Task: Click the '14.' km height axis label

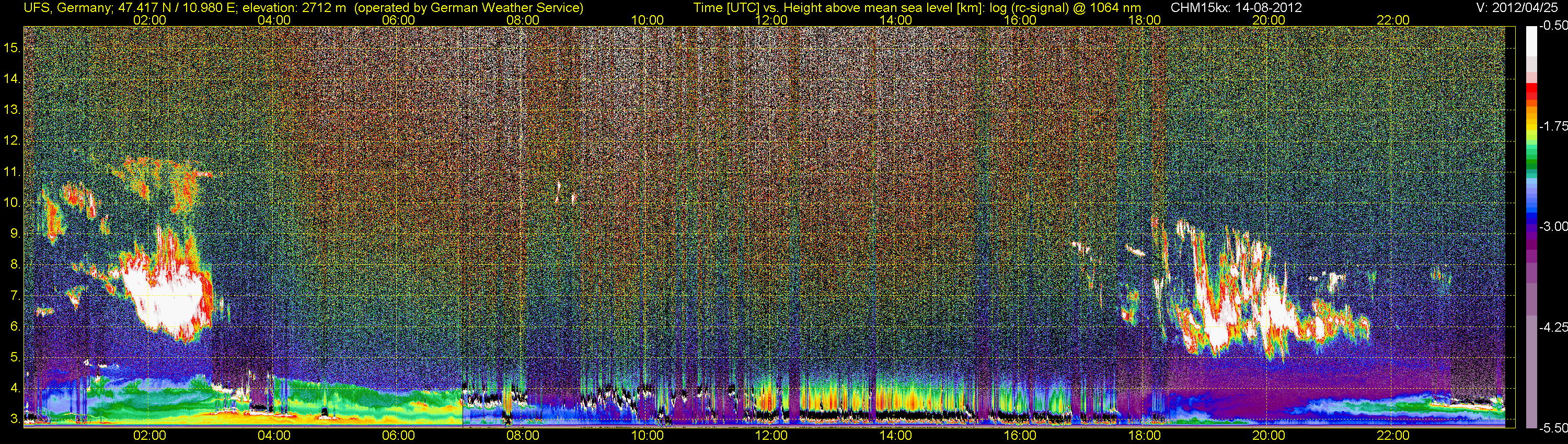Action: (x=11, y=79)
